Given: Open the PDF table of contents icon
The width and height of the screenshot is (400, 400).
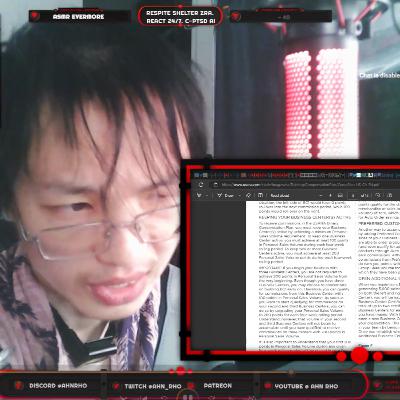Looking at the screenshot, I should (x=199, y=195).
